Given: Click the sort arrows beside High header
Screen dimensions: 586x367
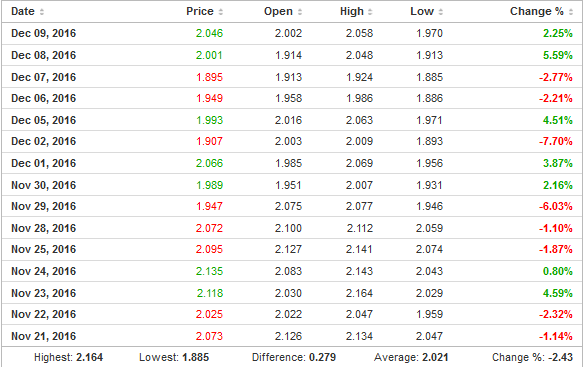Looking at the screenshot, I should coord(370,12).
